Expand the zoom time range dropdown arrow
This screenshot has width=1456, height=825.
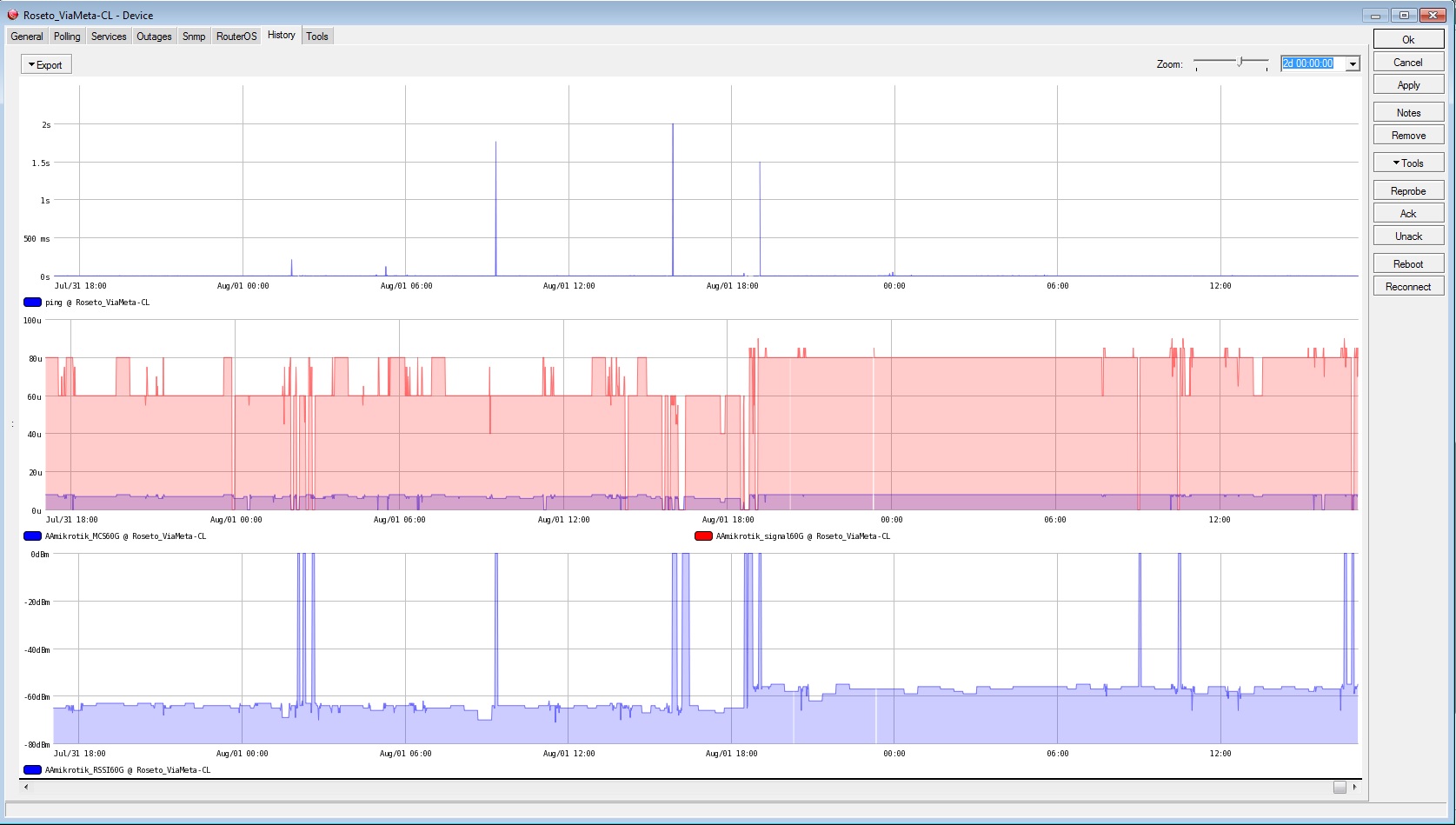(1353, 63)
